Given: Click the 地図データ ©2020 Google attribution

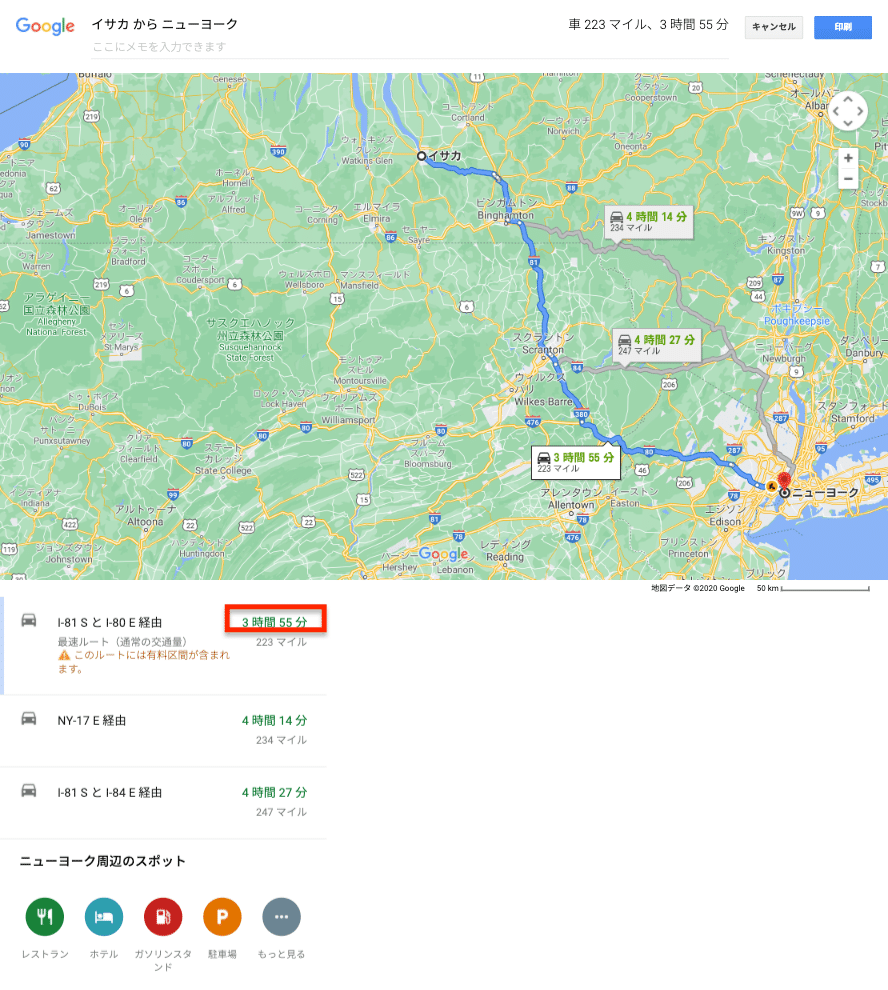Looking at the screenshot, I should pos(698,588).
